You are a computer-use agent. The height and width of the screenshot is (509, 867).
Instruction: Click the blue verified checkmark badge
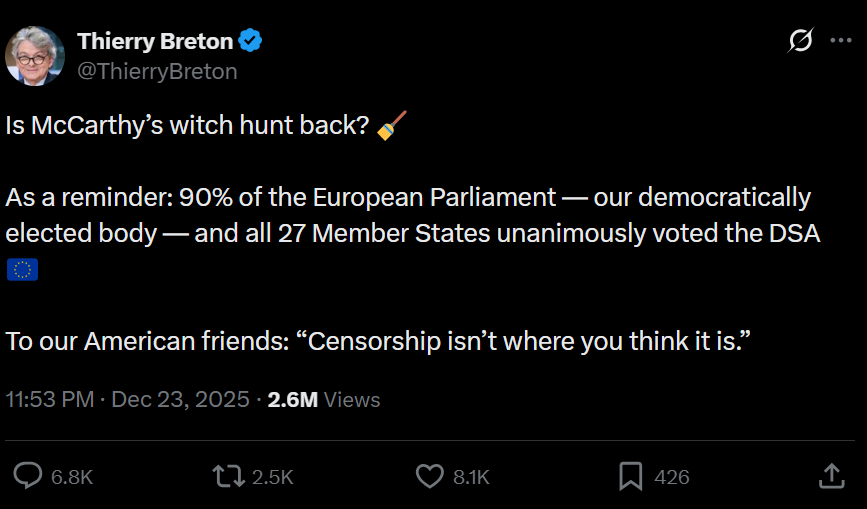(251, 41)
